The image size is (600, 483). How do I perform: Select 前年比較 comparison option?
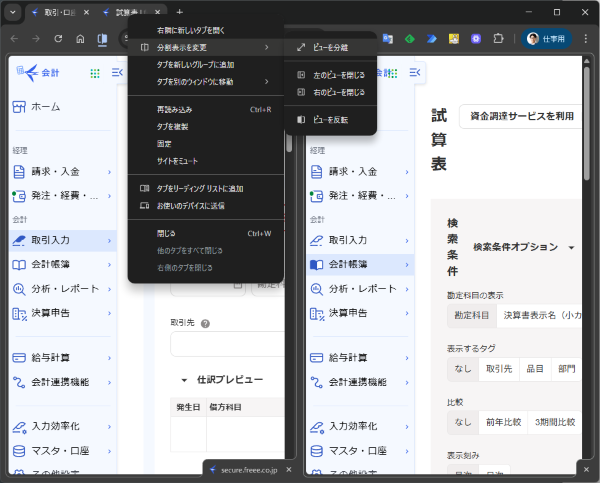[x=503, y=422]
